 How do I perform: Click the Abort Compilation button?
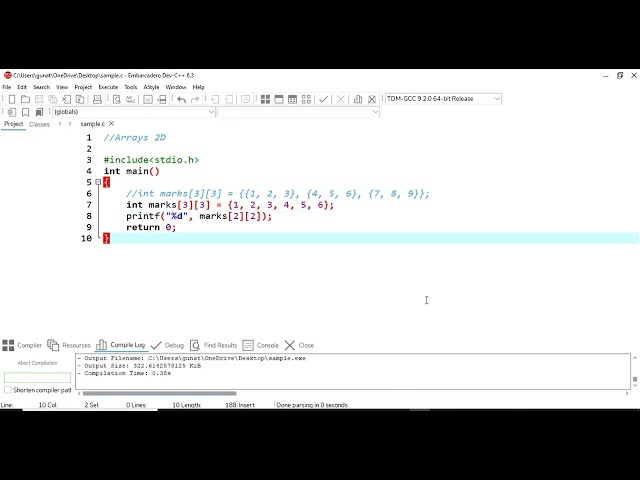38,363
